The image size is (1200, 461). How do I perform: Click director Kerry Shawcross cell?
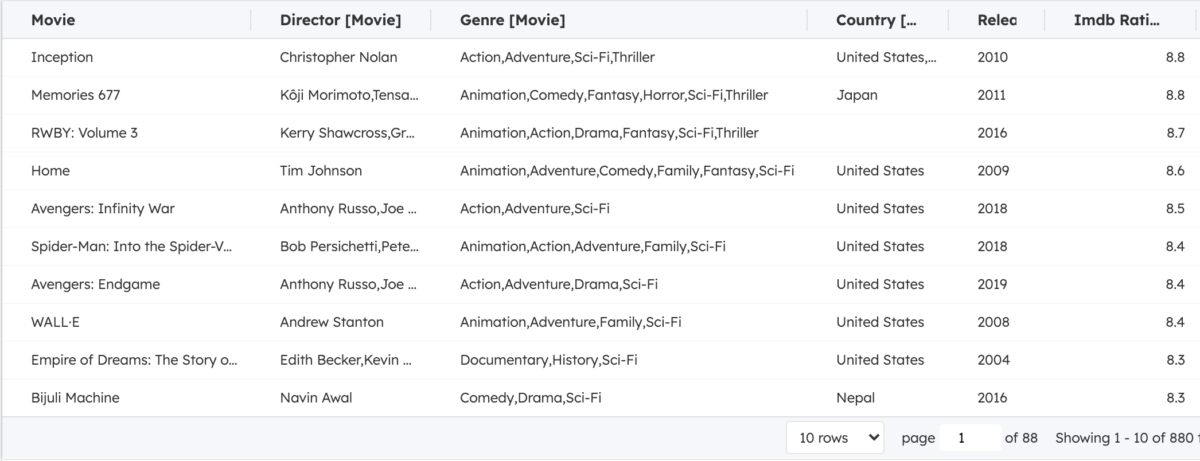coord(348,133)
